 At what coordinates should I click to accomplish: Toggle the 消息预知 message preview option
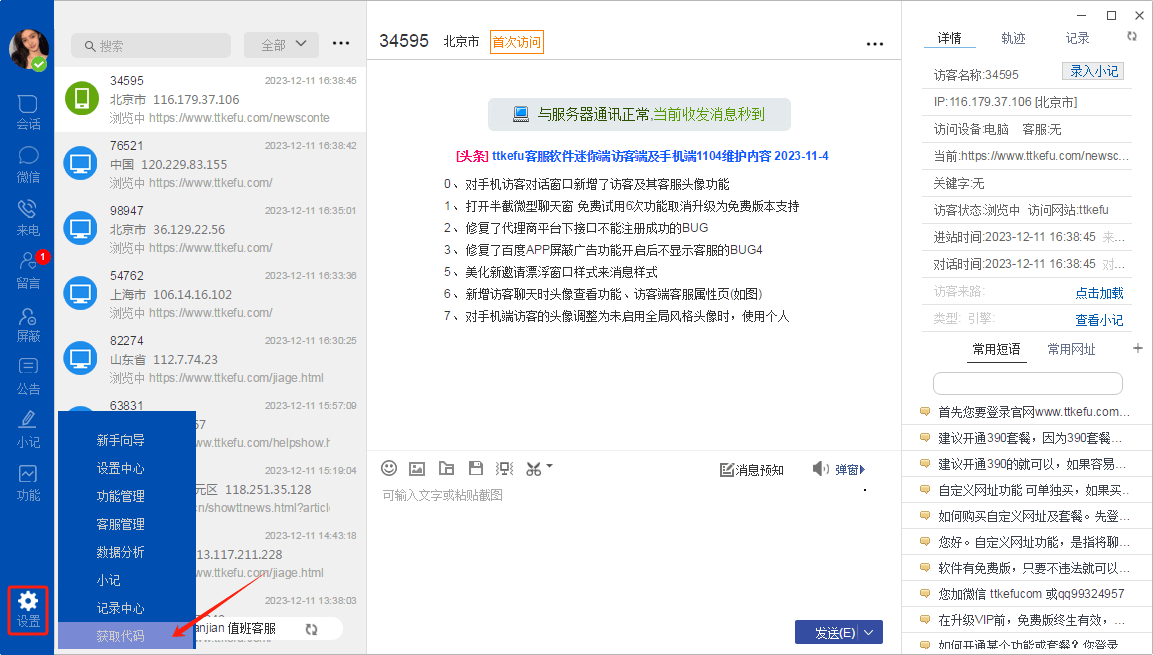(752, 470)
